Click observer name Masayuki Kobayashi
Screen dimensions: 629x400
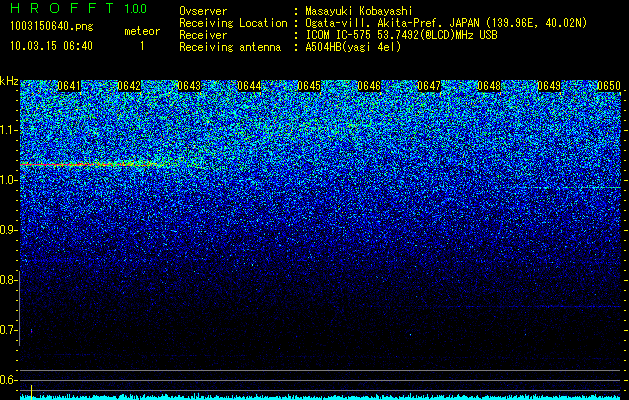(359, 11)
